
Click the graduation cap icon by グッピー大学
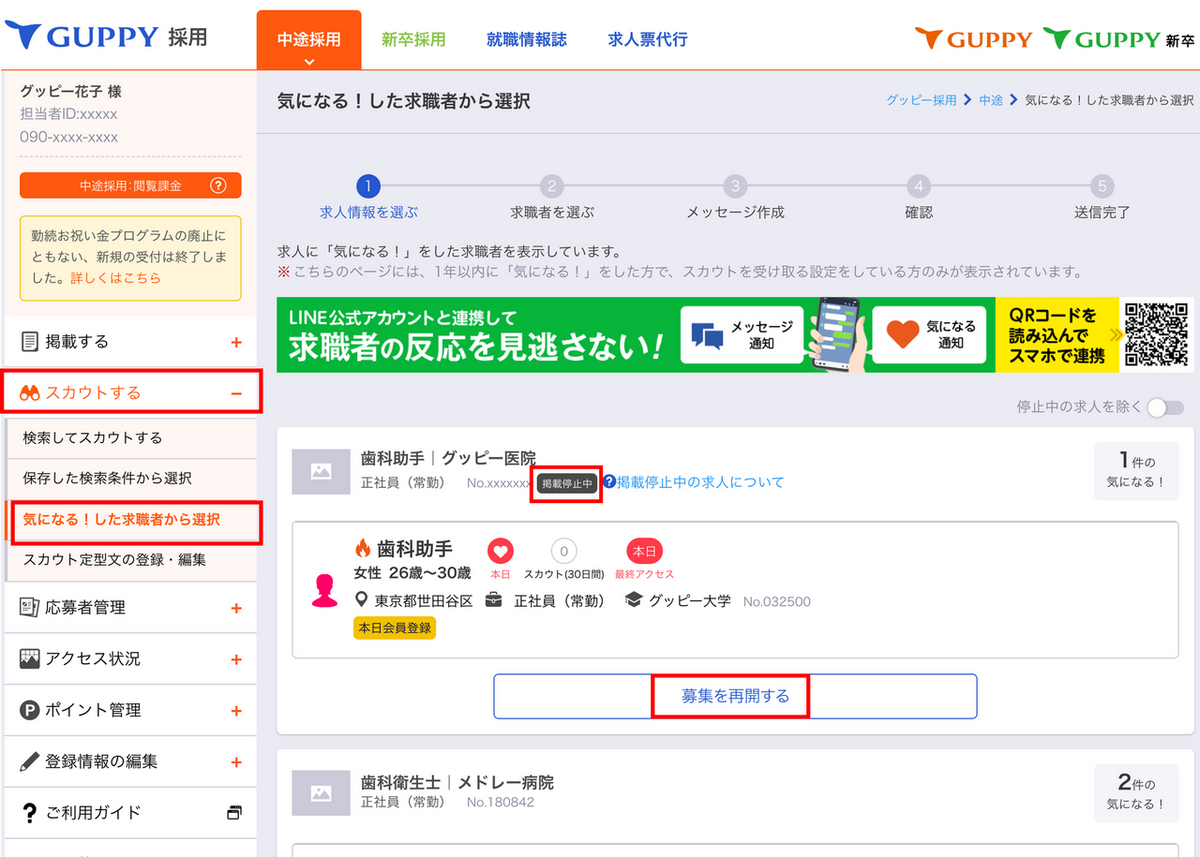633,601
